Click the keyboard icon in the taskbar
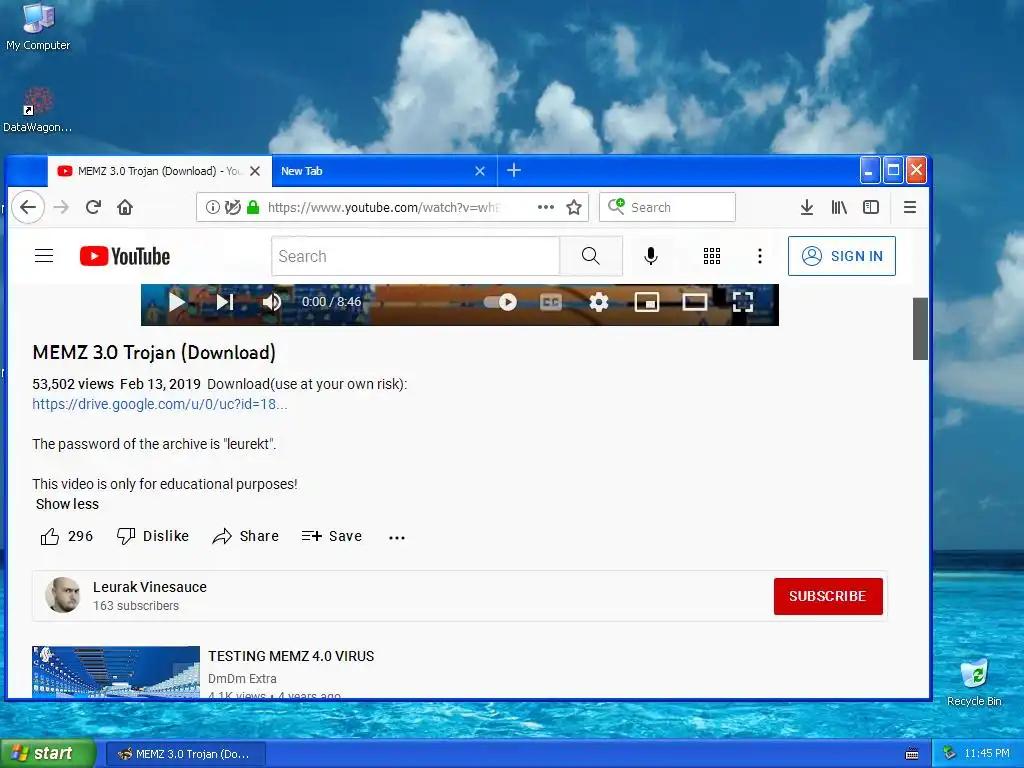The image size is (1024, 768). 912,754
